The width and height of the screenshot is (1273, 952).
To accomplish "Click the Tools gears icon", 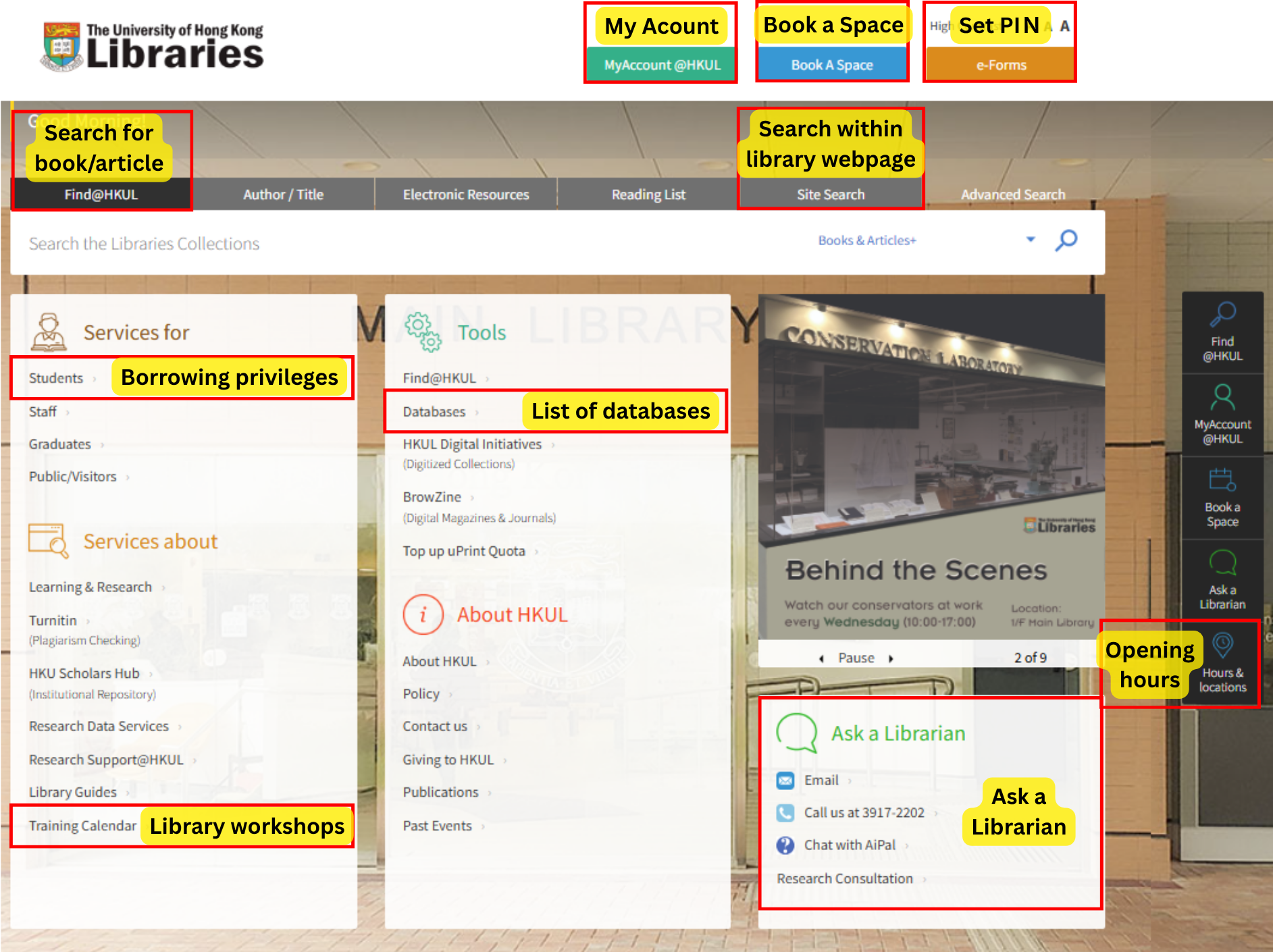I will click(423, 332).
